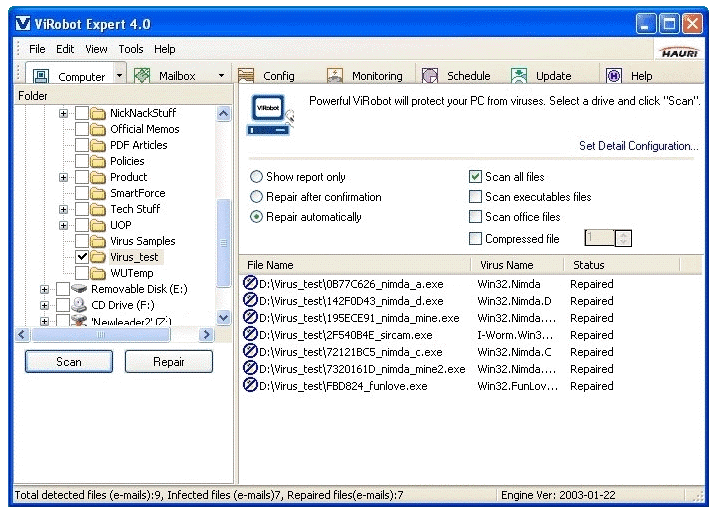
Task: Open the Mailbox scan icon
Action: tap(142, 76)
